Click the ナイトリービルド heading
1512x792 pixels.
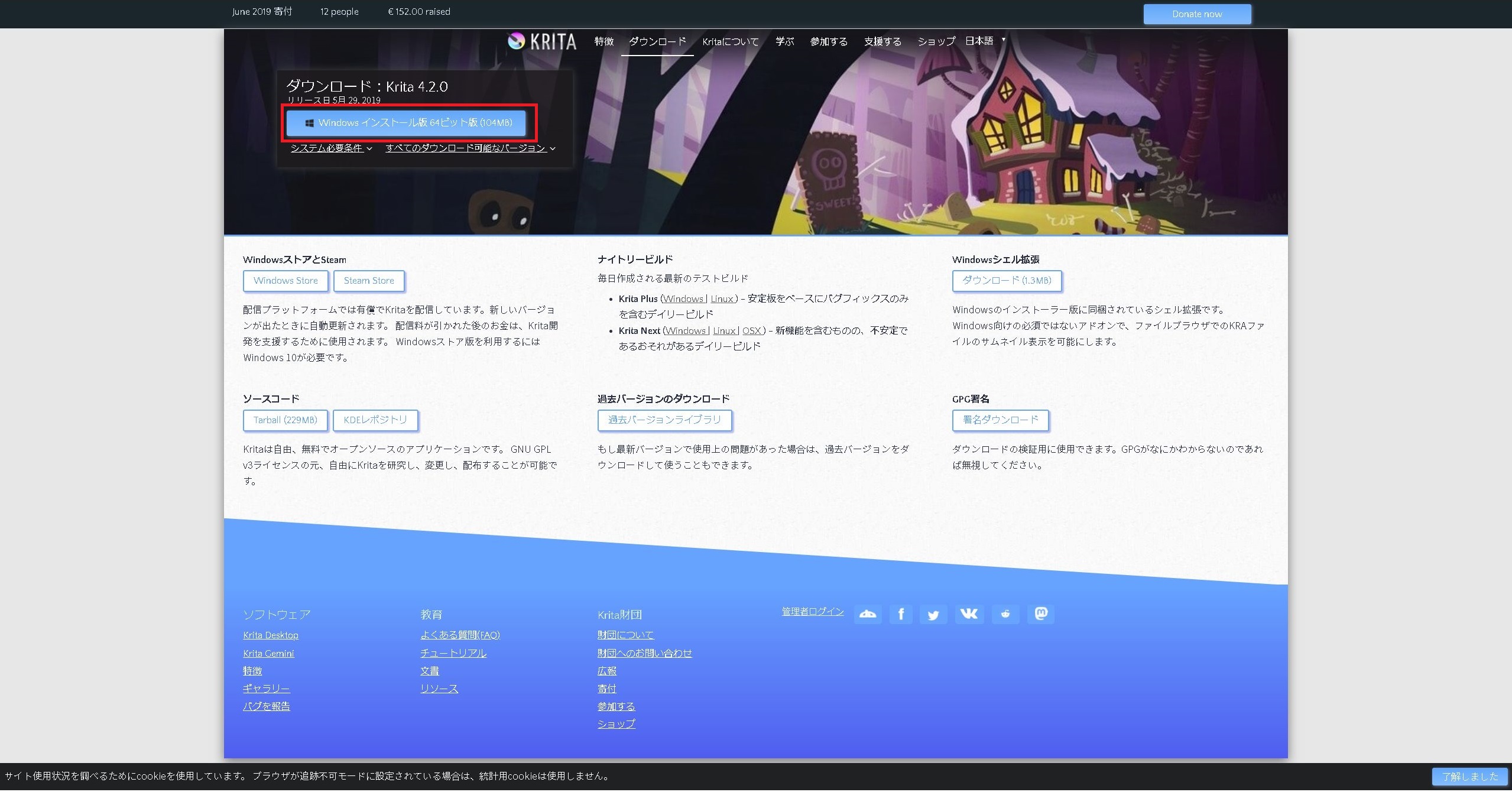(635, 259)
